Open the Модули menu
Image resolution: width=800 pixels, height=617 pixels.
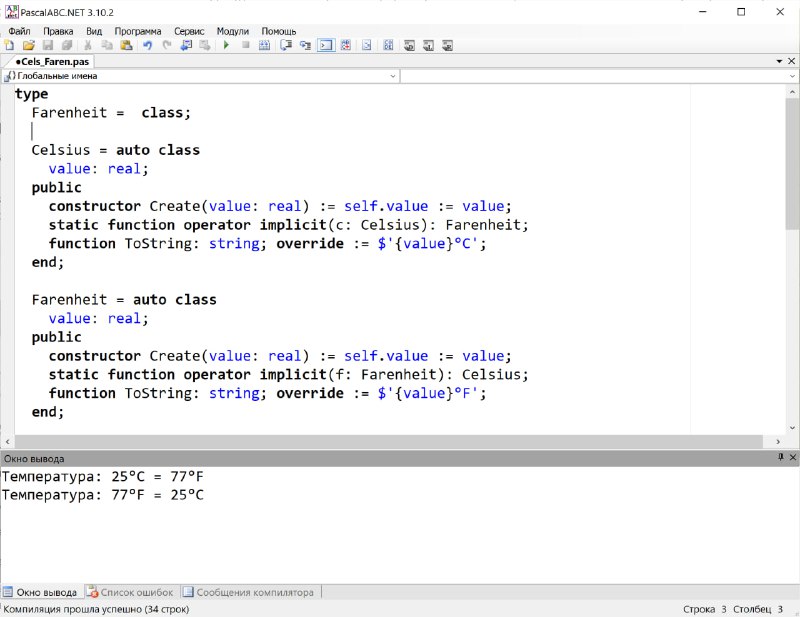233,31
